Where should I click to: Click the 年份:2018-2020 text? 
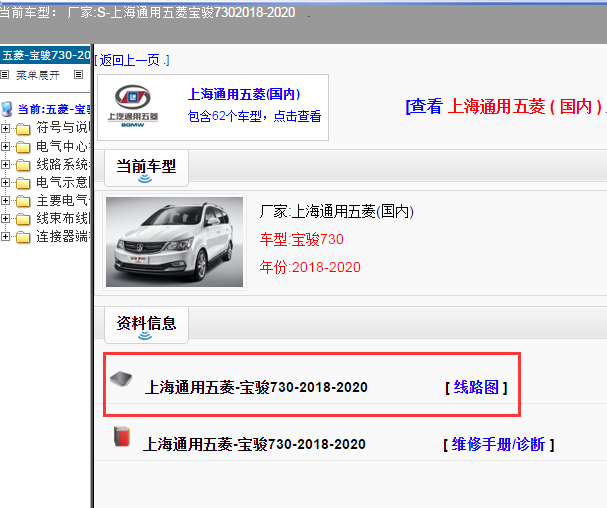pyautogui.click(x=310, y=267)
